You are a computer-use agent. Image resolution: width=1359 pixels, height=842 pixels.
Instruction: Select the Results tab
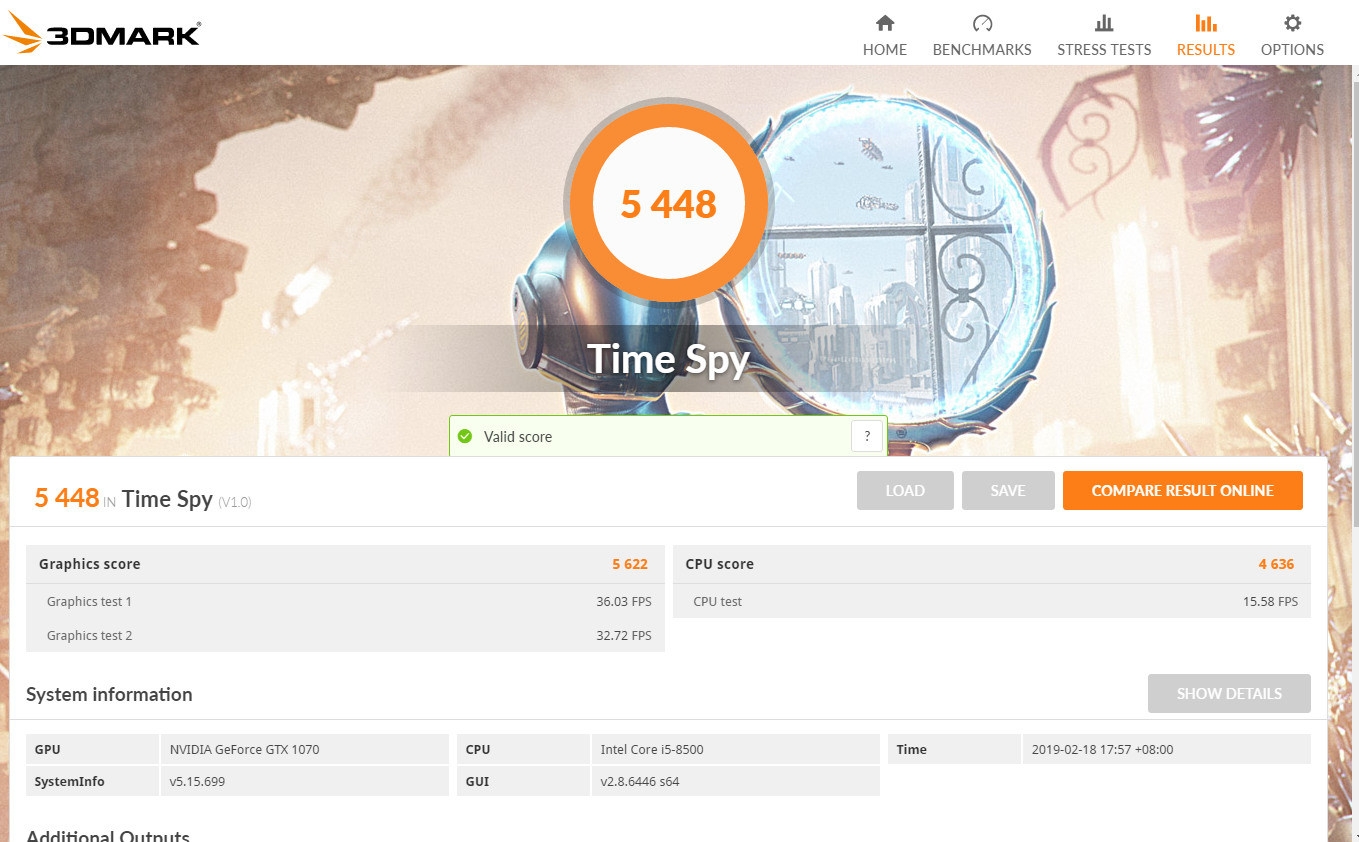pos(1206,36)
